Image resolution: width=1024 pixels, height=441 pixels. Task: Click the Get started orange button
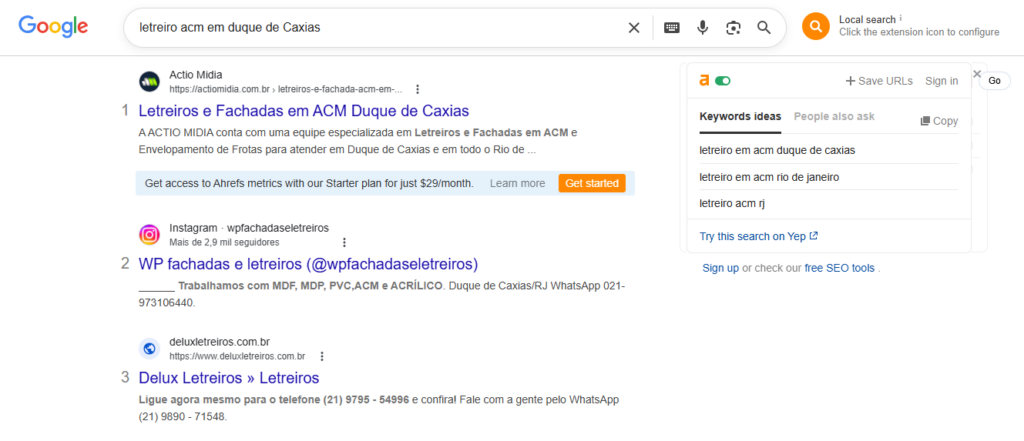[592, 184]
